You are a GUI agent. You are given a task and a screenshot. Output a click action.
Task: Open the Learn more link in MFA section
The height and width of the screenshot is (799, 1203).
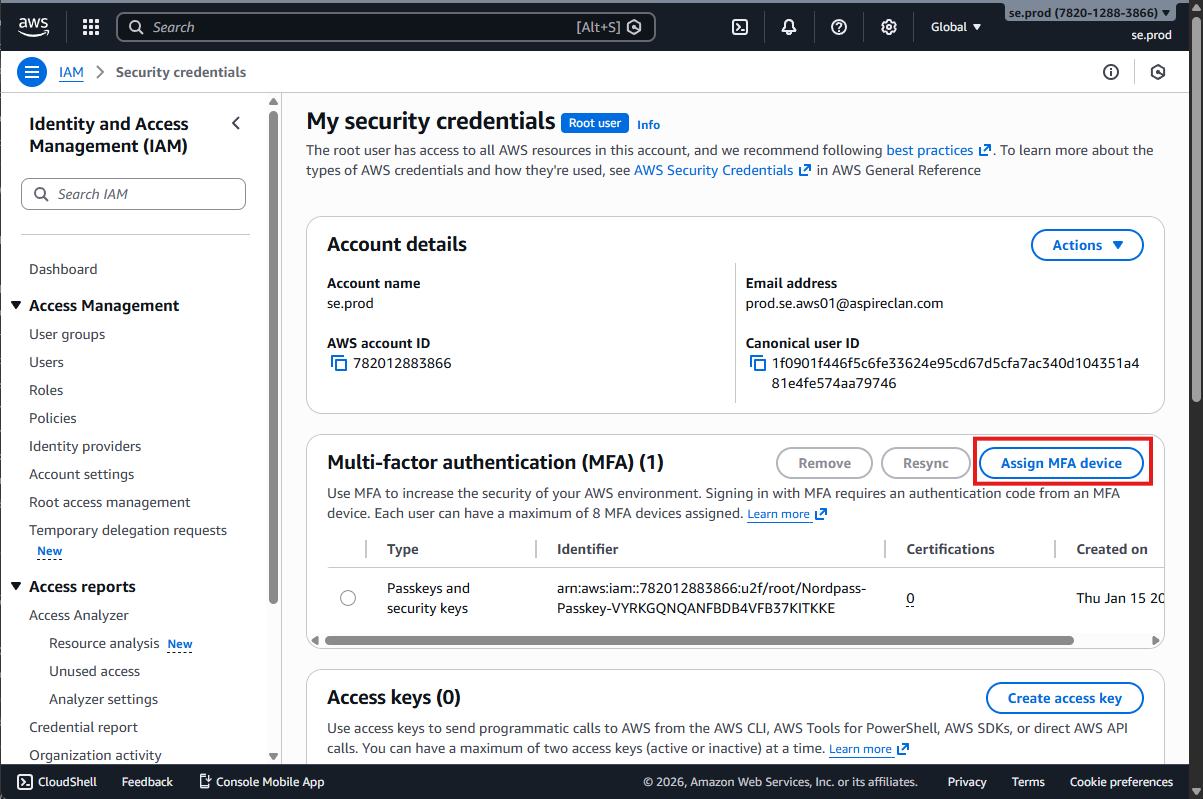click(x=778, y=514)
